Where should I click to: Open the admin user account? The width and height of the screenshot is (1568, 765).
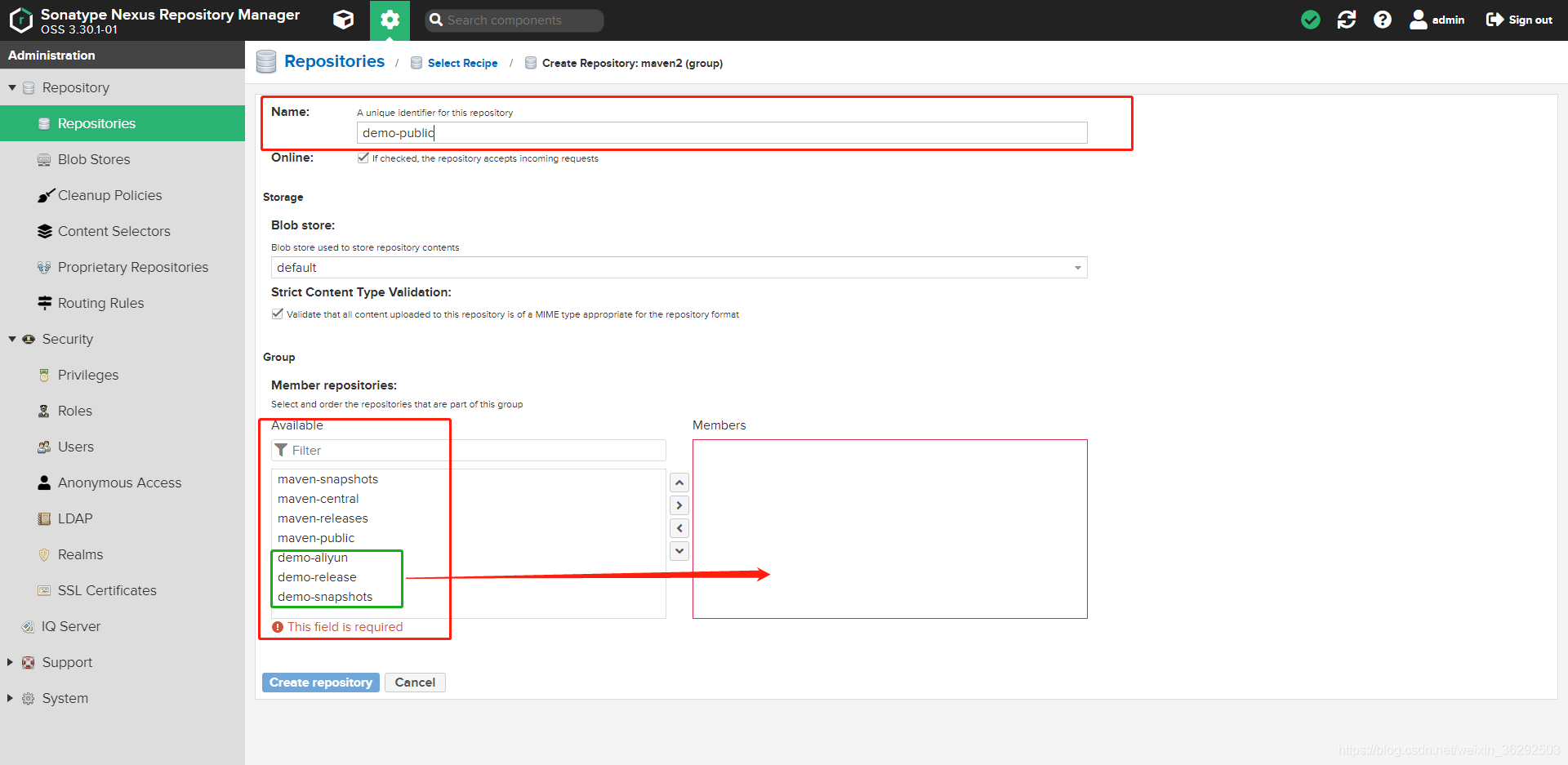click(1437, 20)
